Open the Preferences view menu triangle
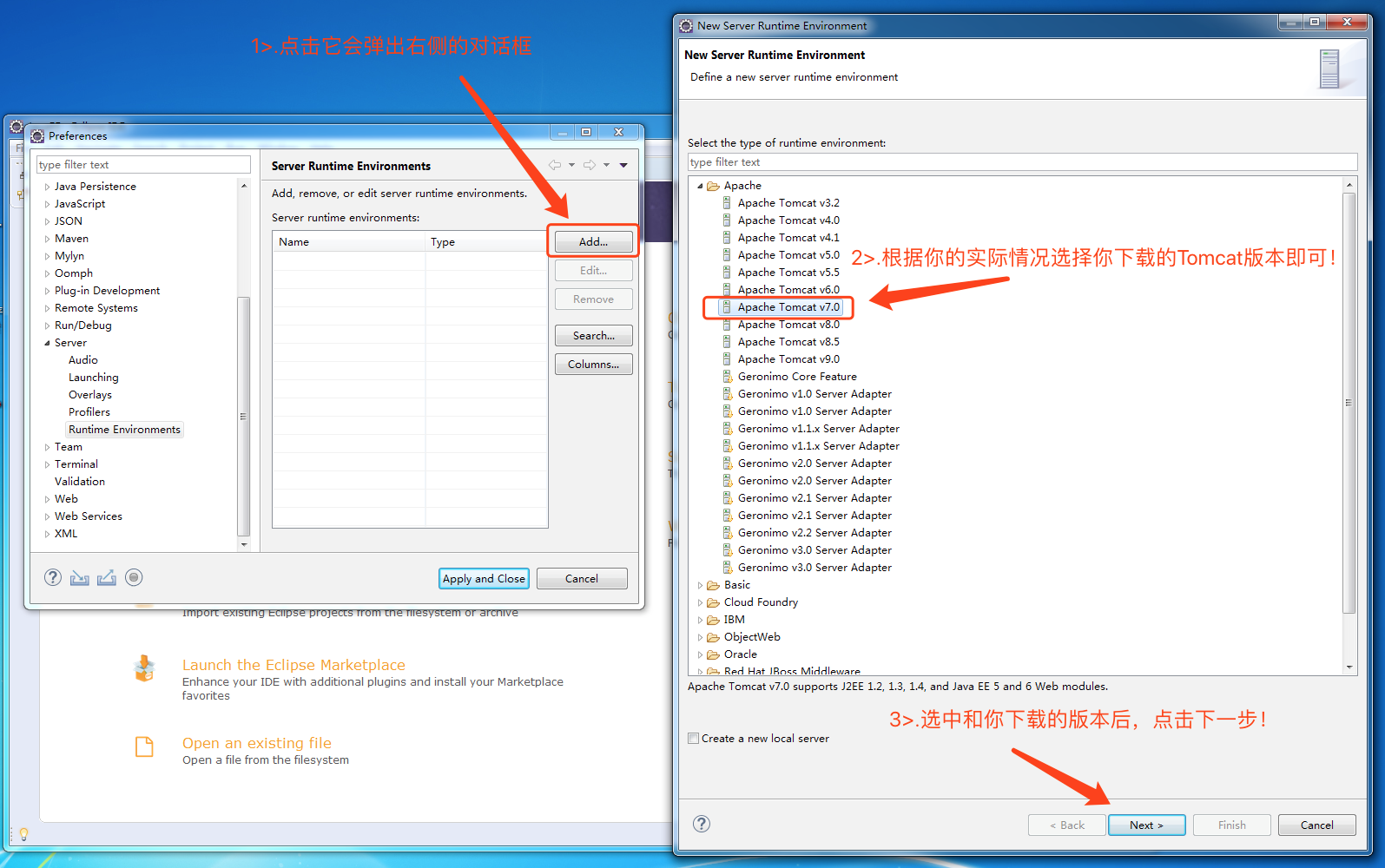The width and height of the screenshot is (1385, 868). (x=623, y=165)
